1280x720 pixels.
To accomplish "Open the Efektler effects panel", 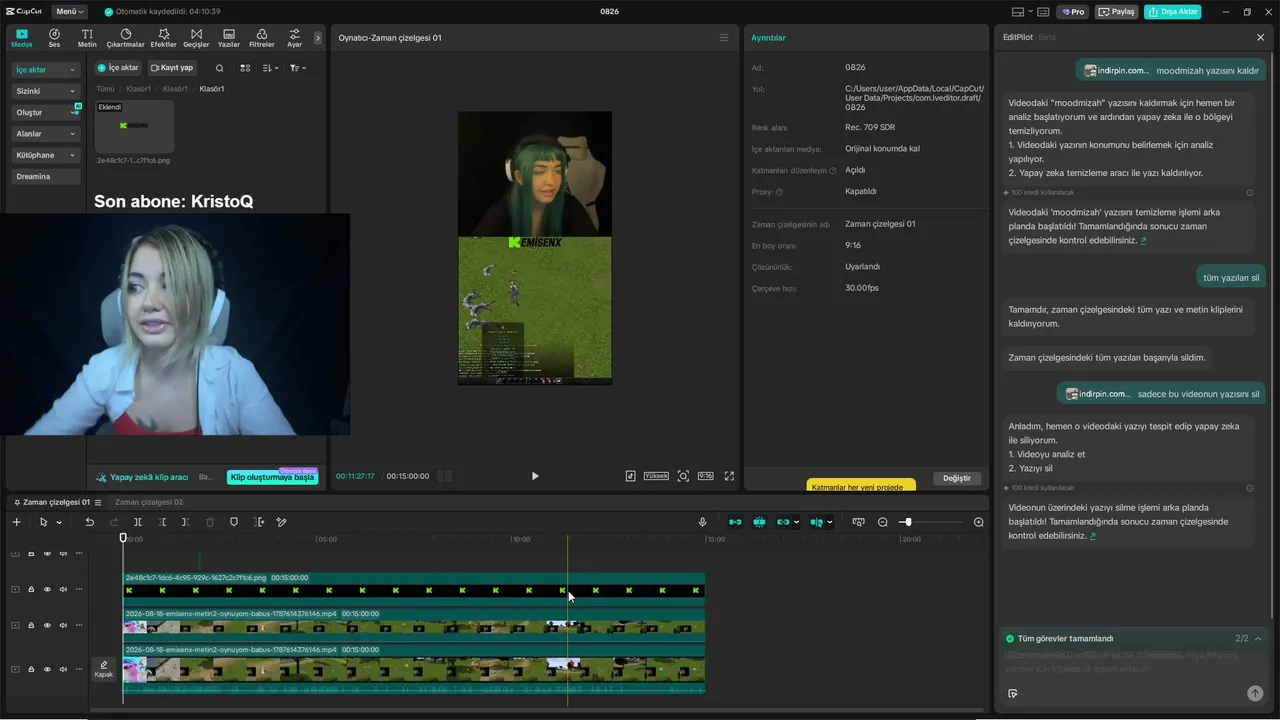I will [163, 38].
